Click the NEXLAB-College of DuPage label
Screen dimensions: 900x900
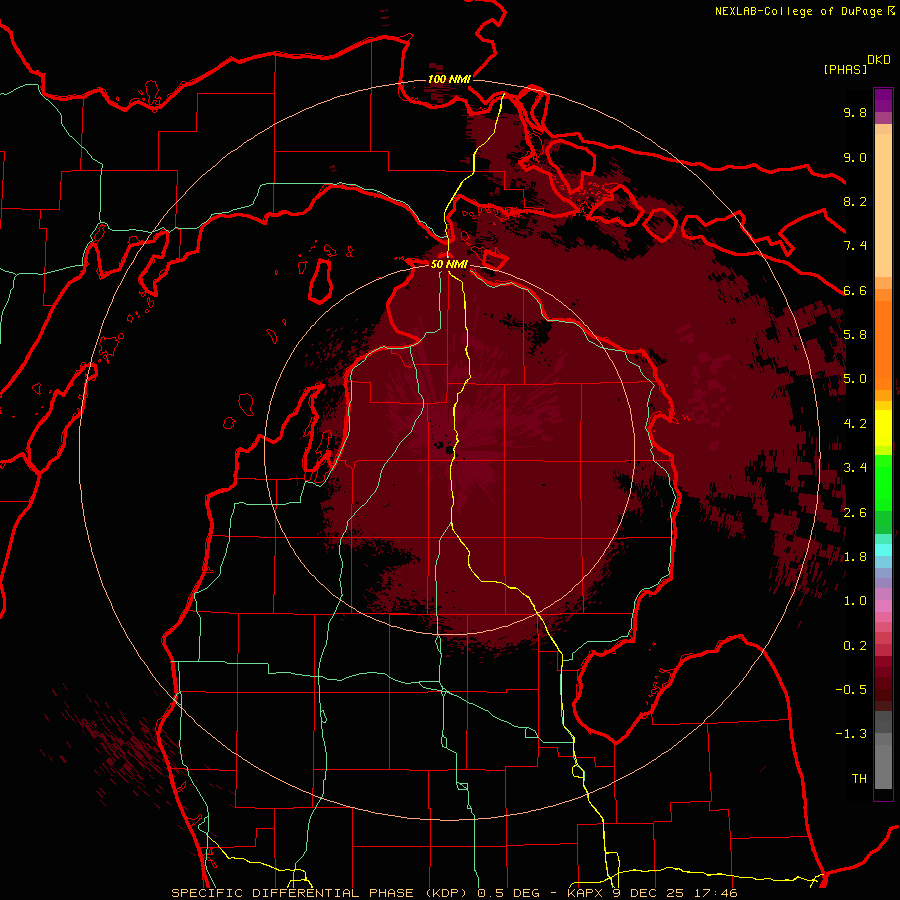point(798,11)
